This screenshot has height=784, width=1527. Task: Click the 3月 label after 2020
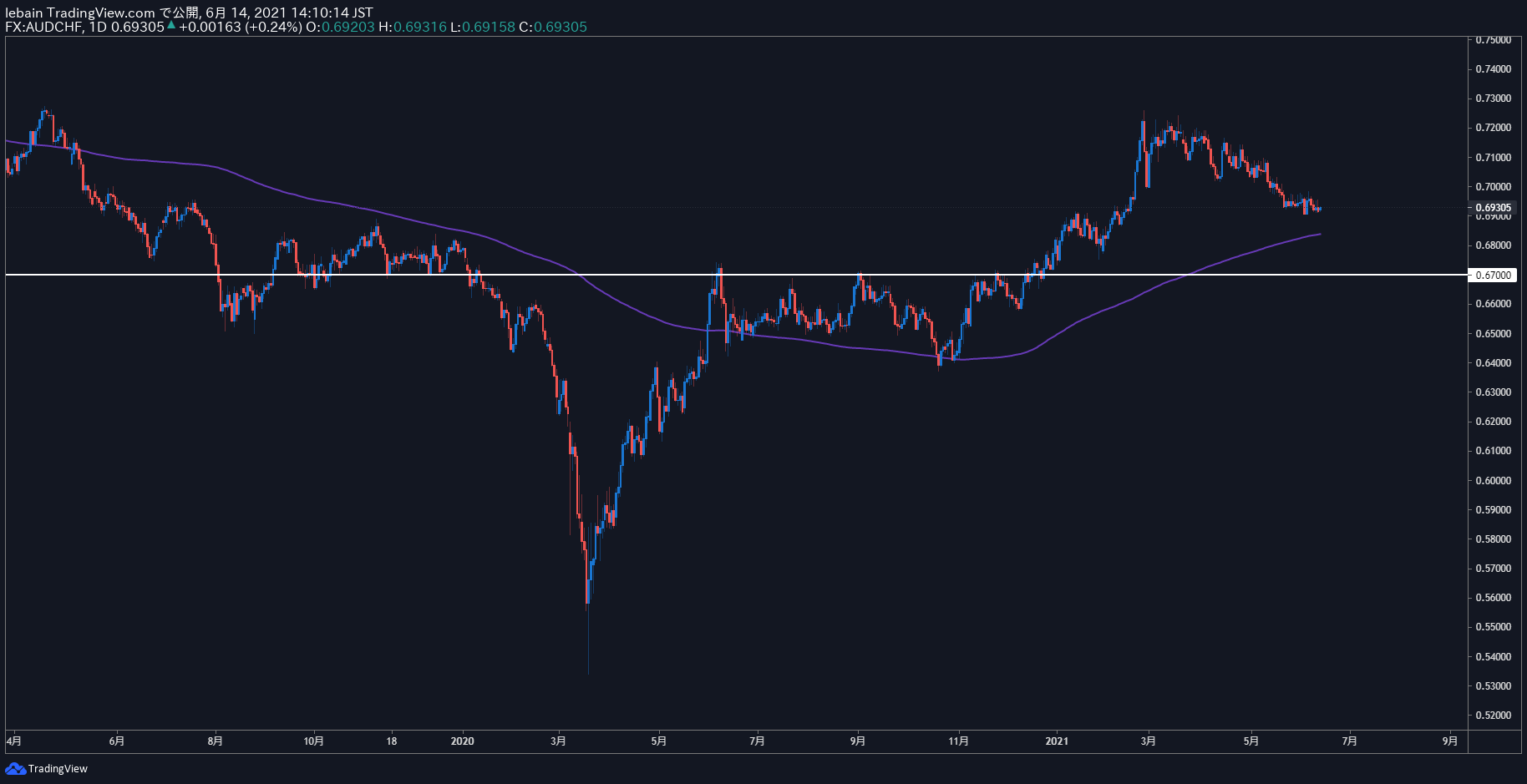559,741
